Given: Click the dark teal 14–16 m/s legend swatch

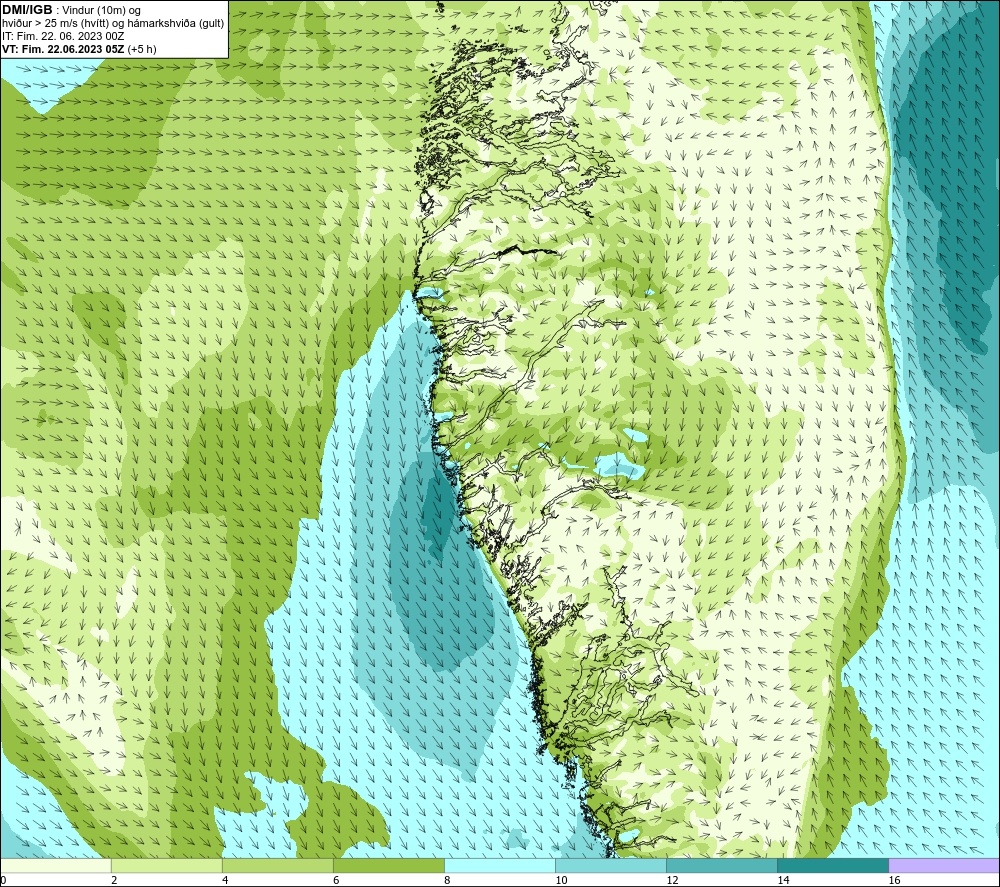Looking at the screenshot, I should tap(833, 865).
